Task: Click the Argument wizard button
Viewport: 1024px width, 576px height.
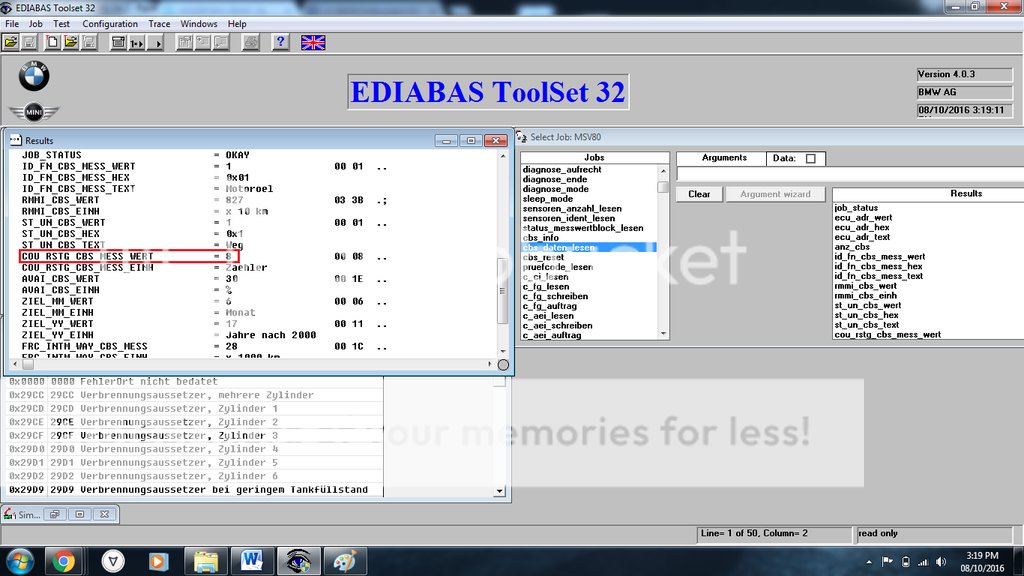Action: tap(775, 194)
